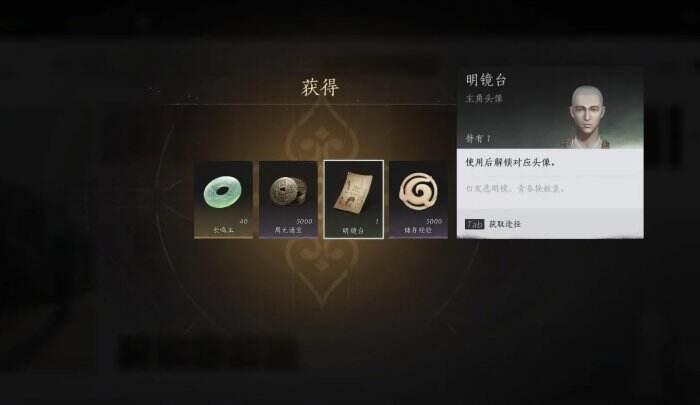This screenshot has height=405, width=700.
Task: Click the ornament above the reward row
Action: point(321,134)
